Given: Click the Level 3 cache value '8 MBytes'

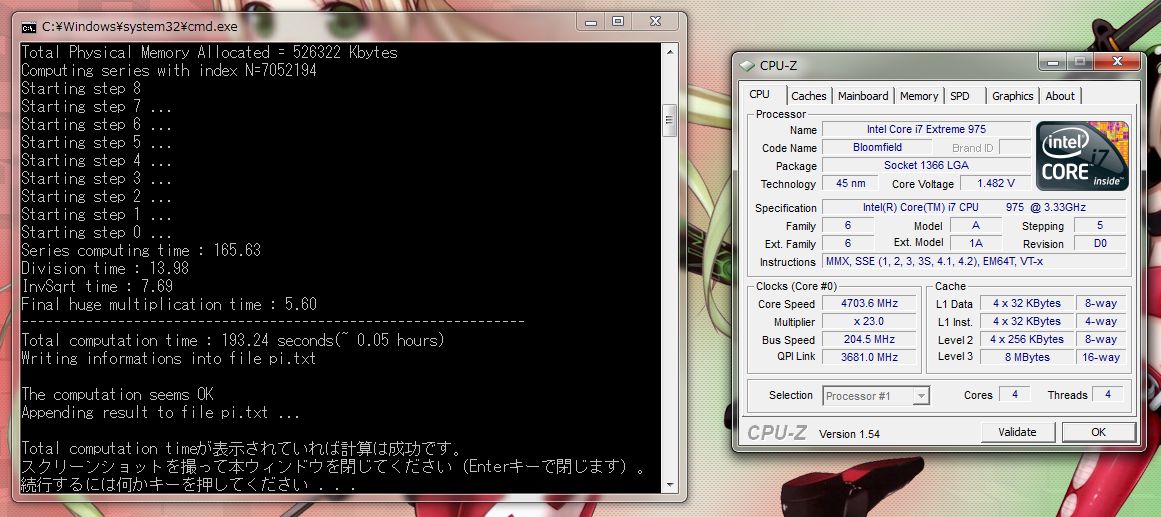Looking at the screenshot, I should (x=1026, y=357).
